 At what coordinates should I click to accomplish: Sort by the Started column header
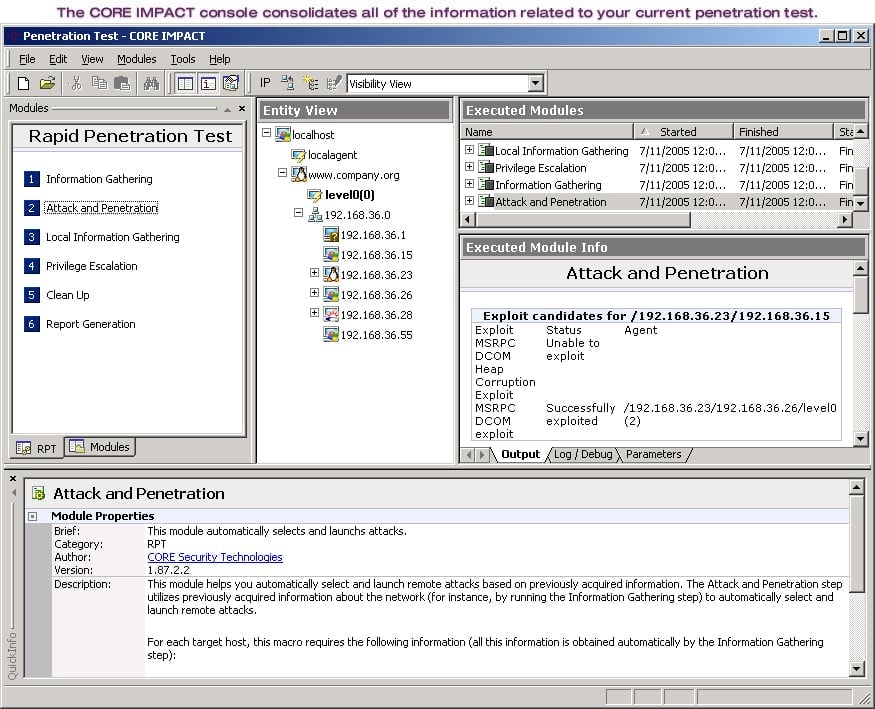click(683, 132)
